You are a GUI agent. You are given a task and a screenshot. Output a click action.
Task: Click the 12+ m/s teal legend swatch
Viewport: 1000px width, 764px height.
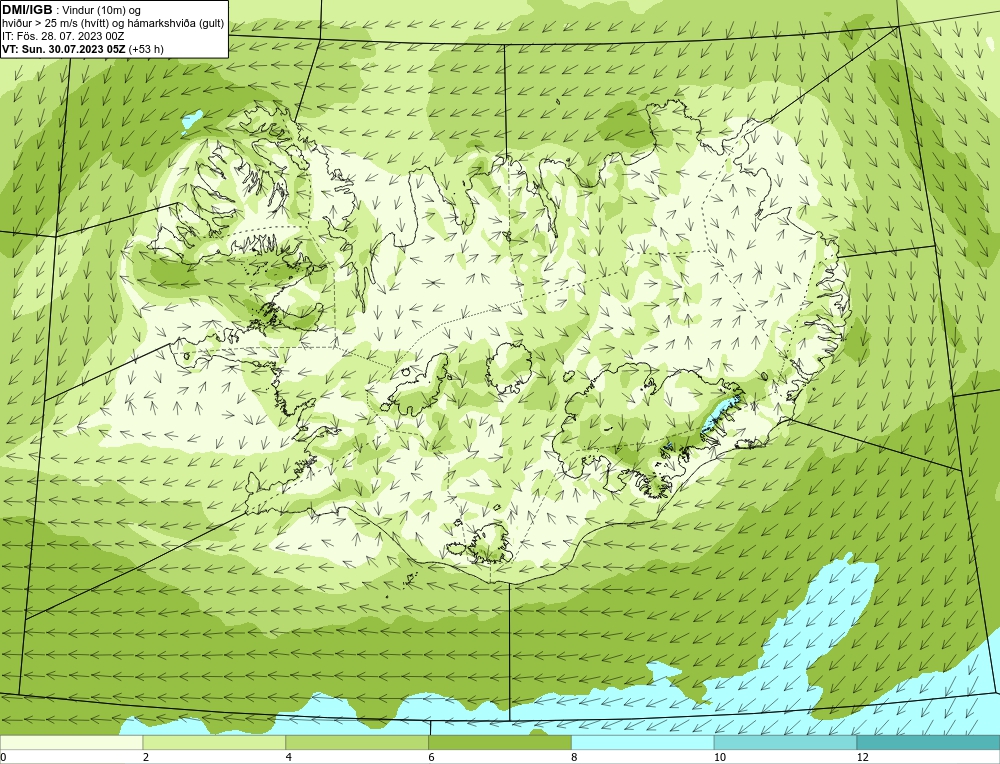929,742
